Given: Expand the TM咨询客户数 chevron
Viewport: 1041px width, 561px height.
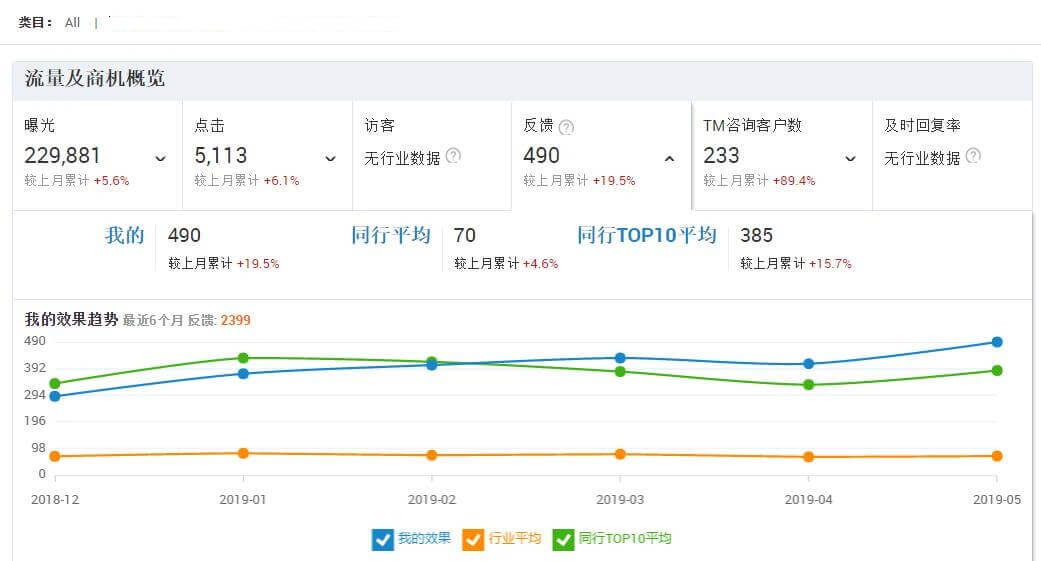Looking at the screenshot, I should click(x=850, y=158).
